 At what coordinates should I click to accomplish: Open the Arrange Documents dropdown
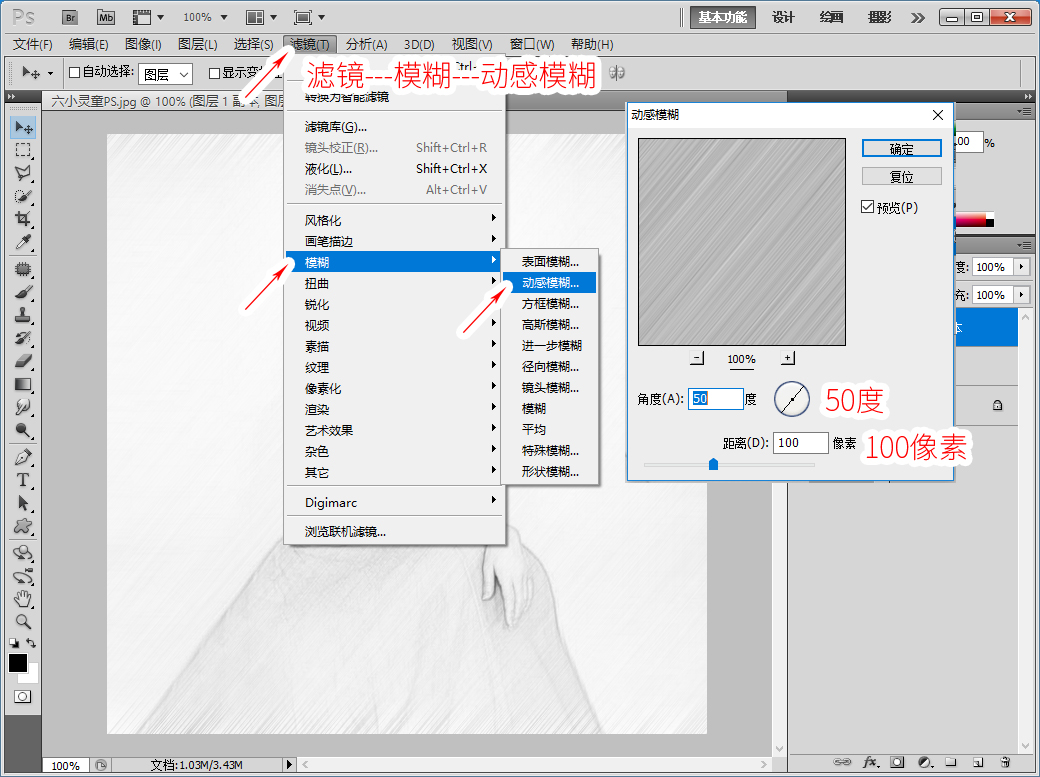[261, 17]
